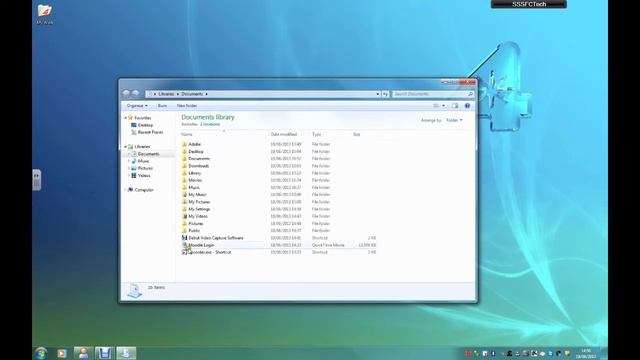This screenshot has width=640, height=360.
Task: Select Desktop under Favorites in the sidebar
Action: (x=145, y=125)
